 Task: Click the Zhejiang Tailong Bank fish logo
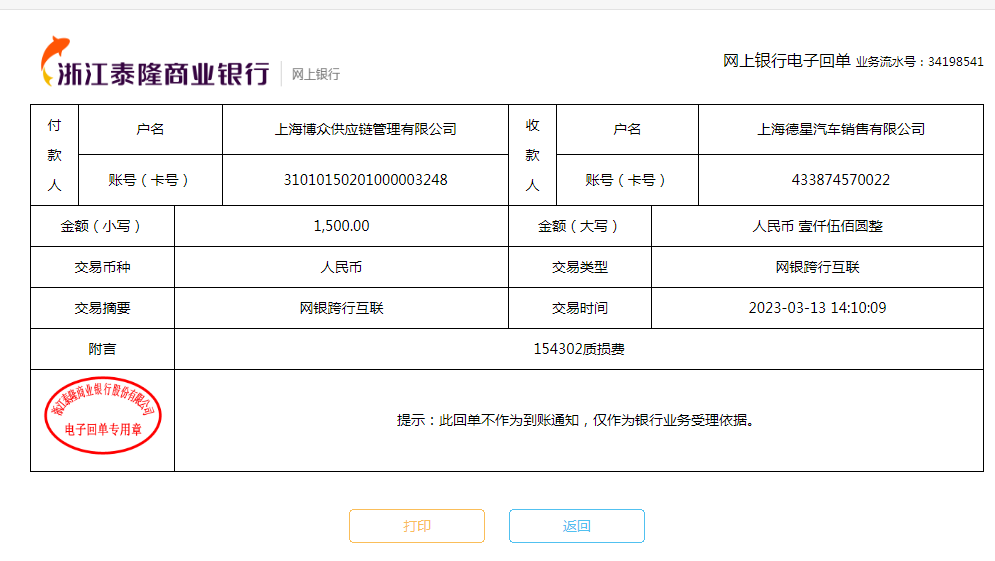(54, 61)
